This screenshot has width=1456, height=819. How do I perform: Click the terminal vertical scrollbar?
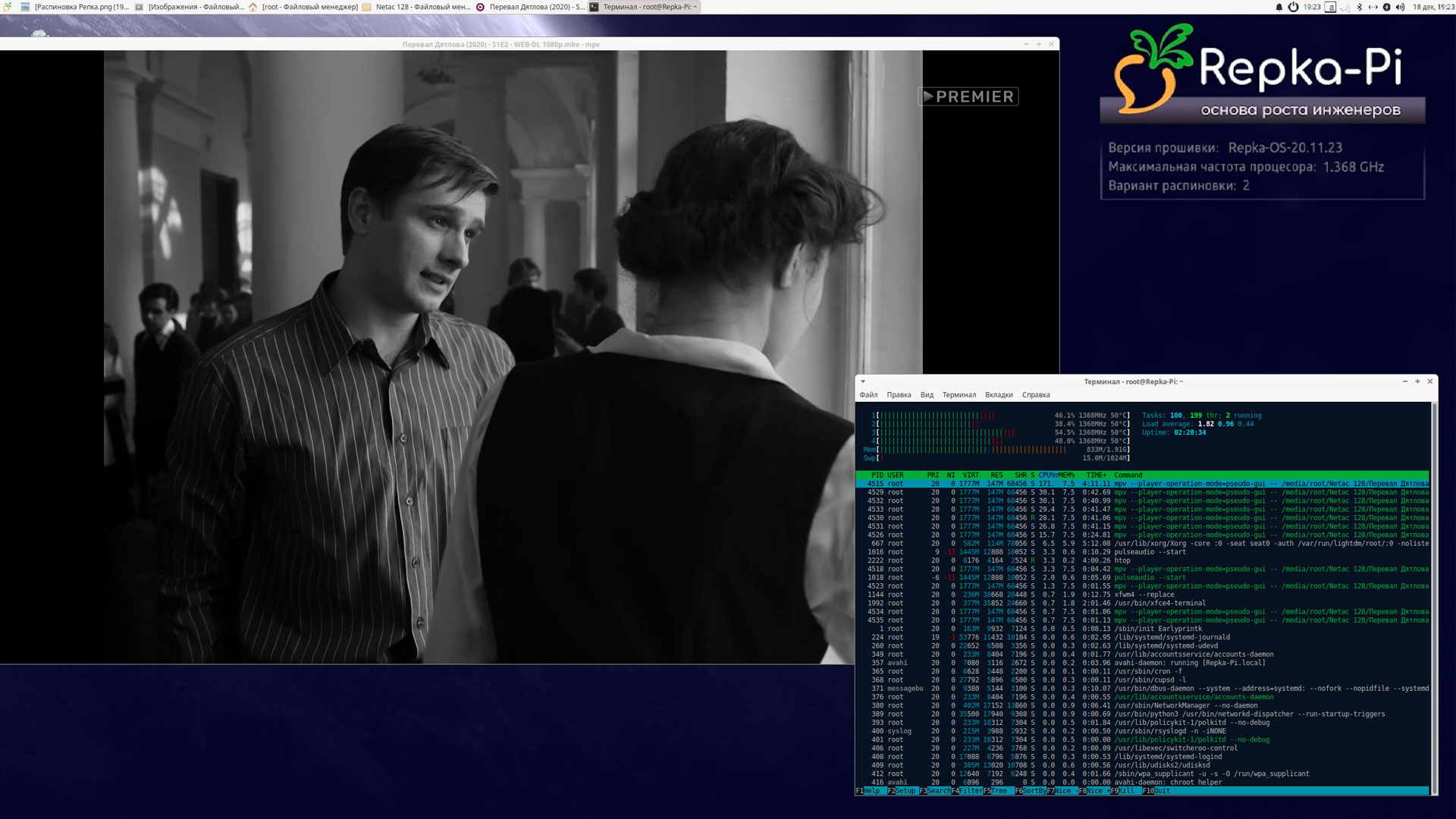[1434, 598]
